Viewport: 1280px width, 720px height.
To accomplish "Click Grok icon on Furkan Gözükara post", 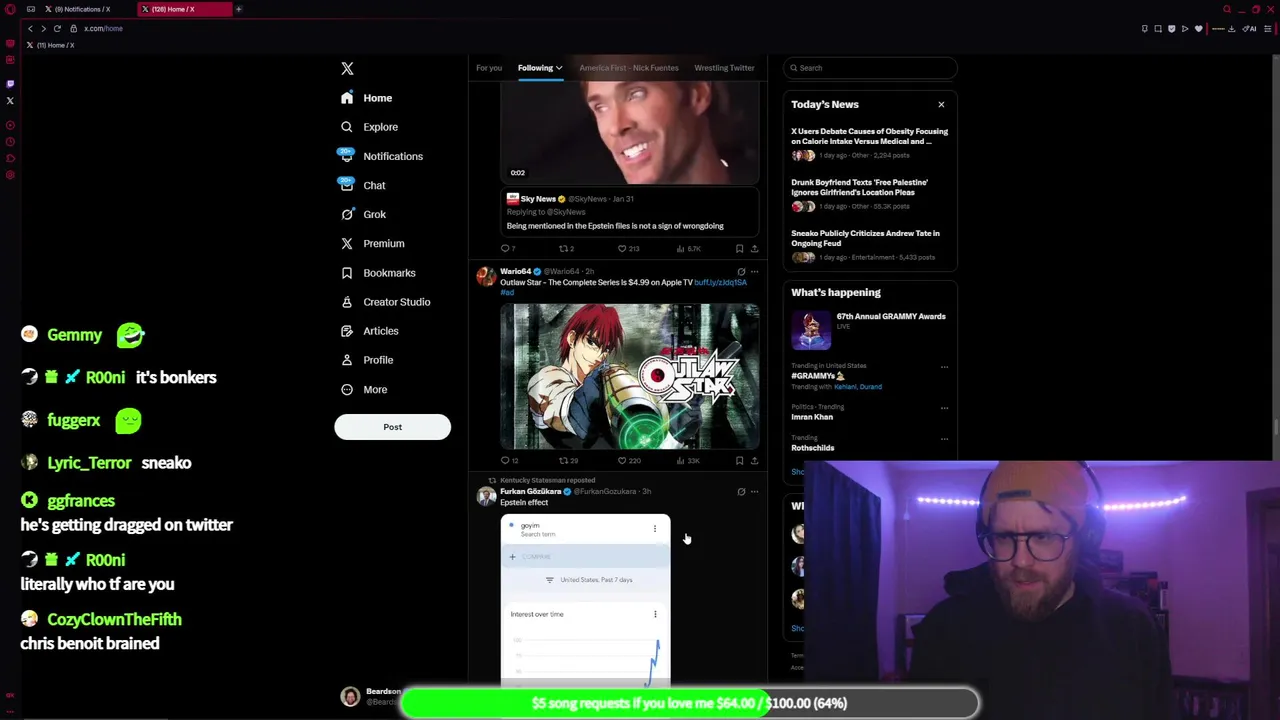I will tap(741, 492).
